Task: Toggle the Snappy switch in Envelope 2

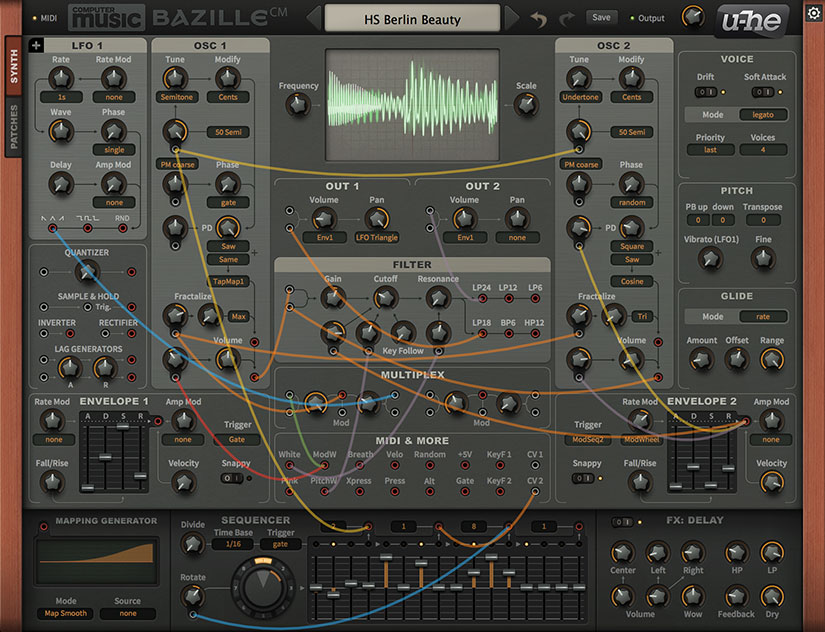Action: [x=585, y=479]
